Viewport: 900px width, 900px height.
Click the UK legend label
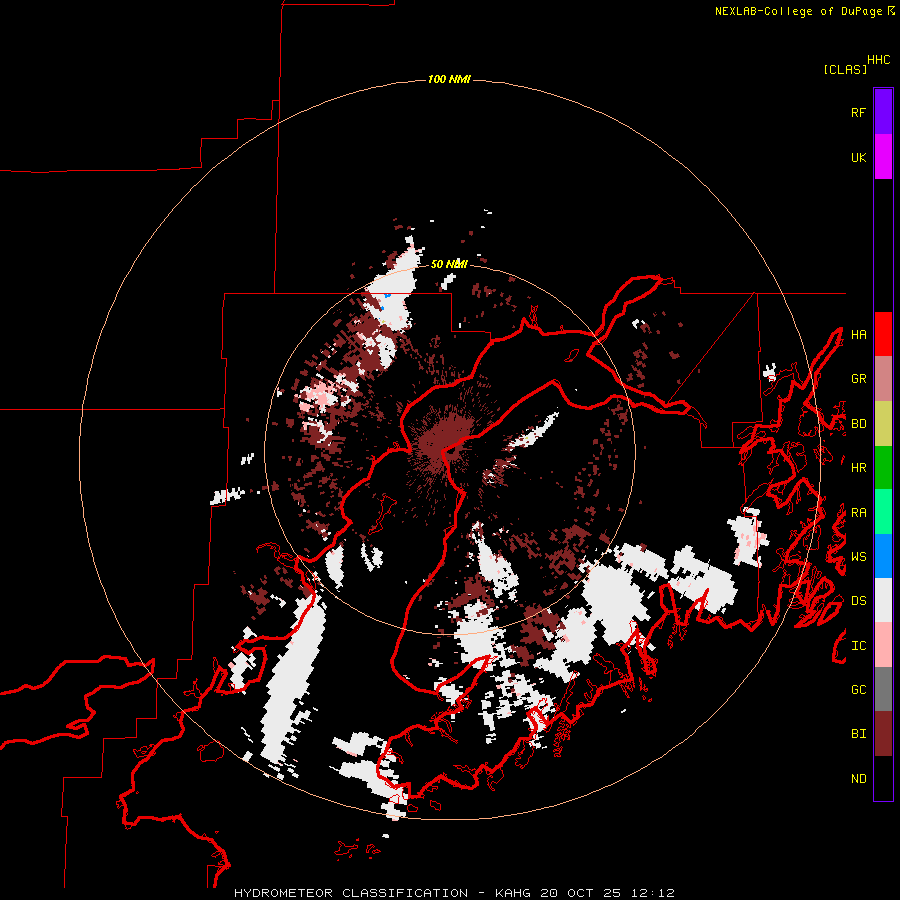[858, 157]
